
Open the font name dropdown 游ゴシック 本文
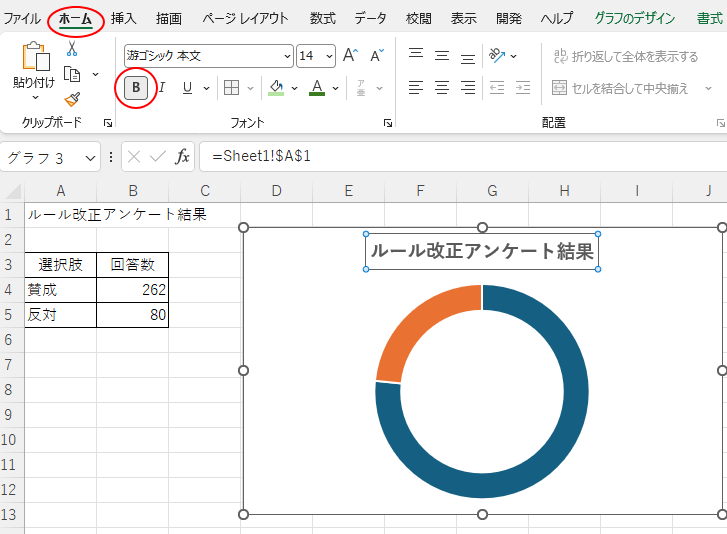coord(287,56)
